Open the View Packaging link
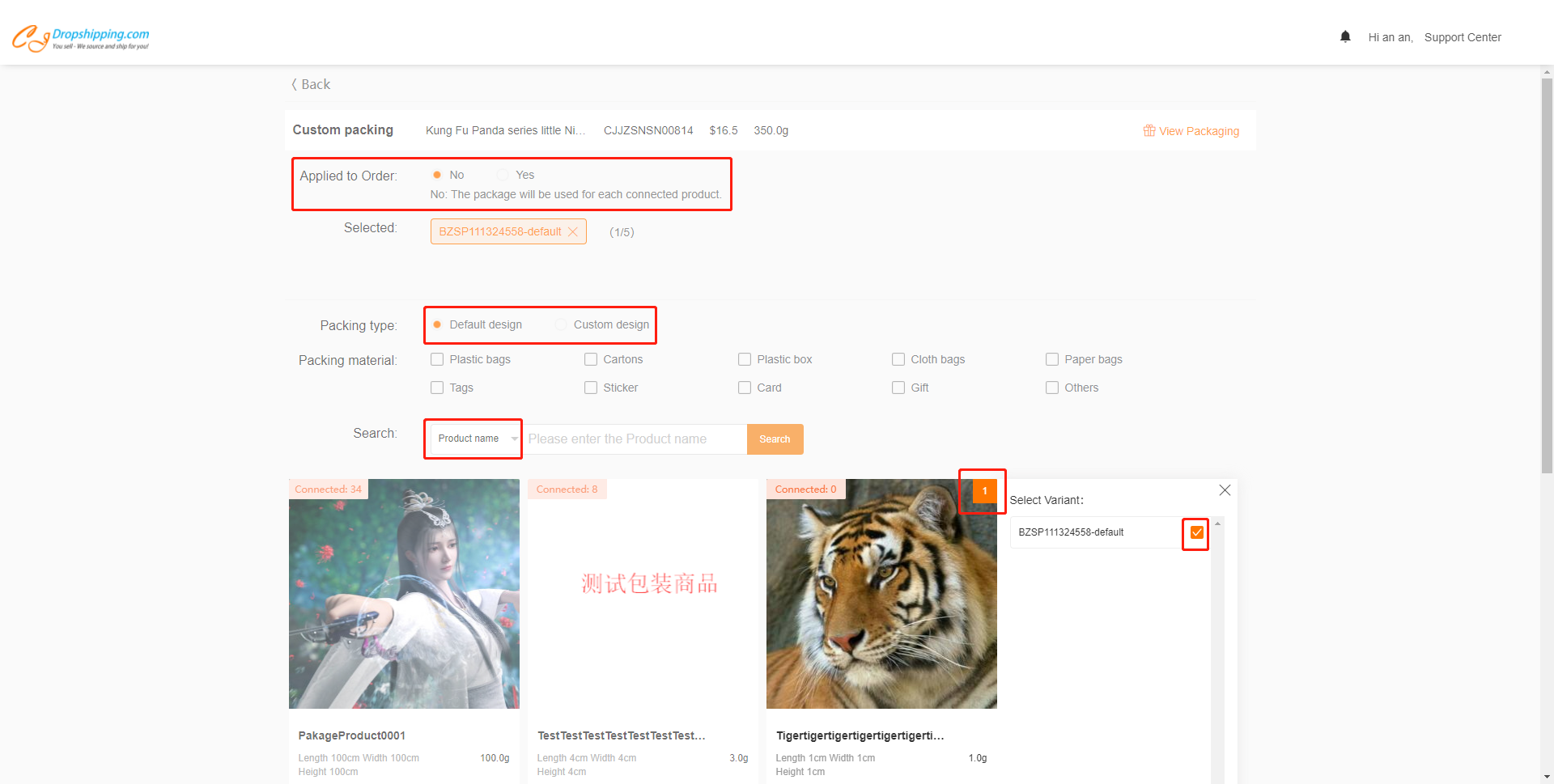 (1198, 131)
